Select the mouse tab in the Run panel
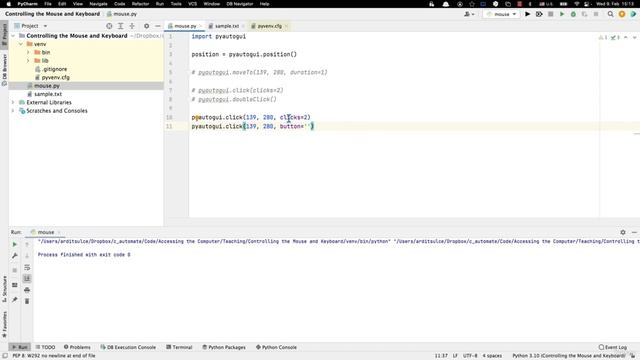This screenshot has width=640, height=360. [x=45, y=232]
